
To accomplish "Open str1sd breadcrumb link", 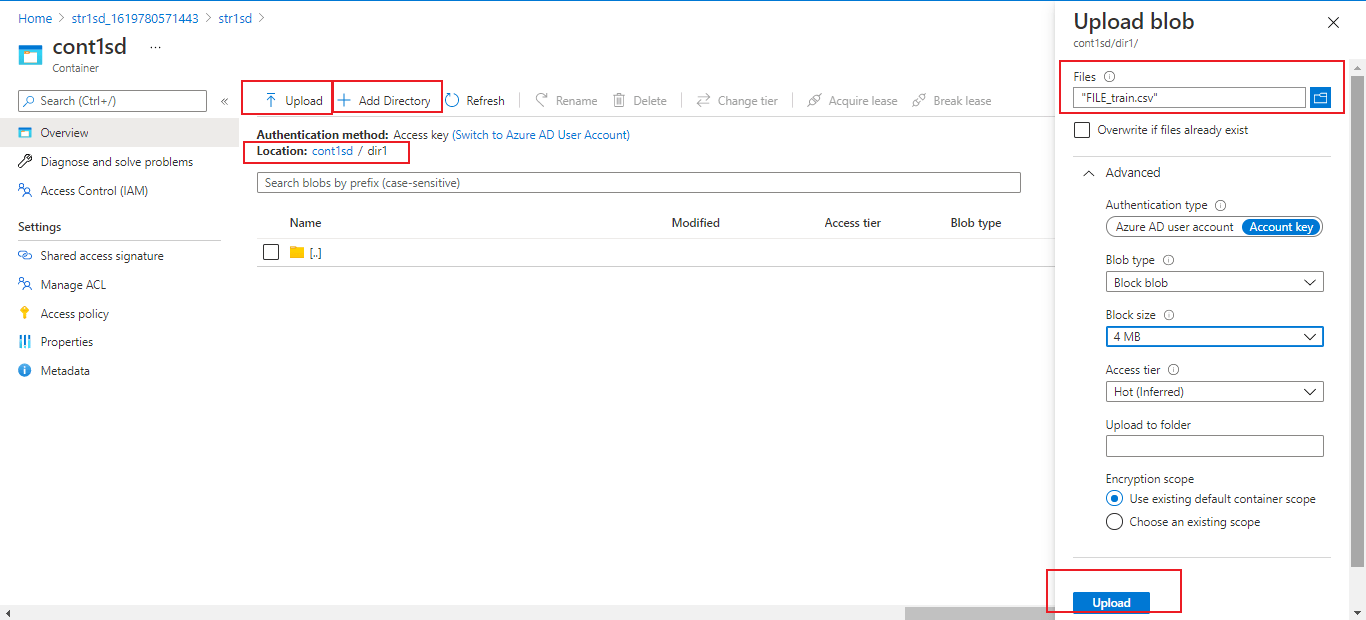I will (x=235, y=18).
